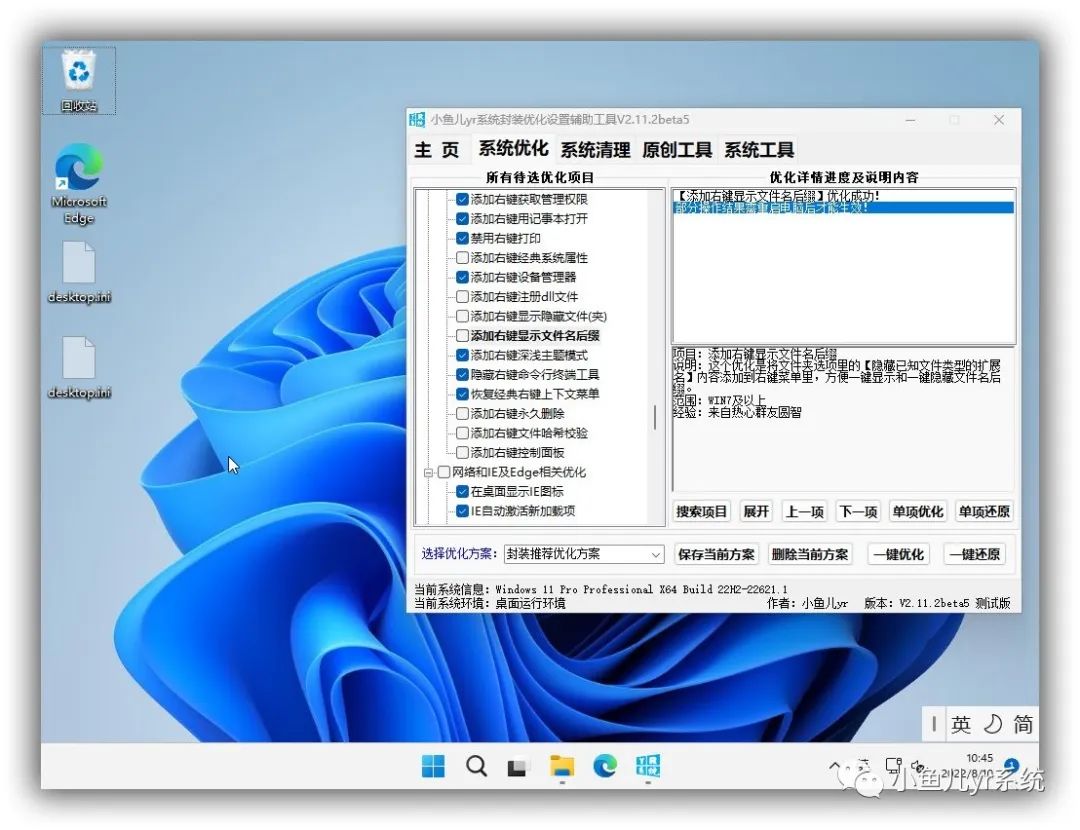
Task: Check 添加右键显示文件名后缀
Action: (x=462, y=335)
